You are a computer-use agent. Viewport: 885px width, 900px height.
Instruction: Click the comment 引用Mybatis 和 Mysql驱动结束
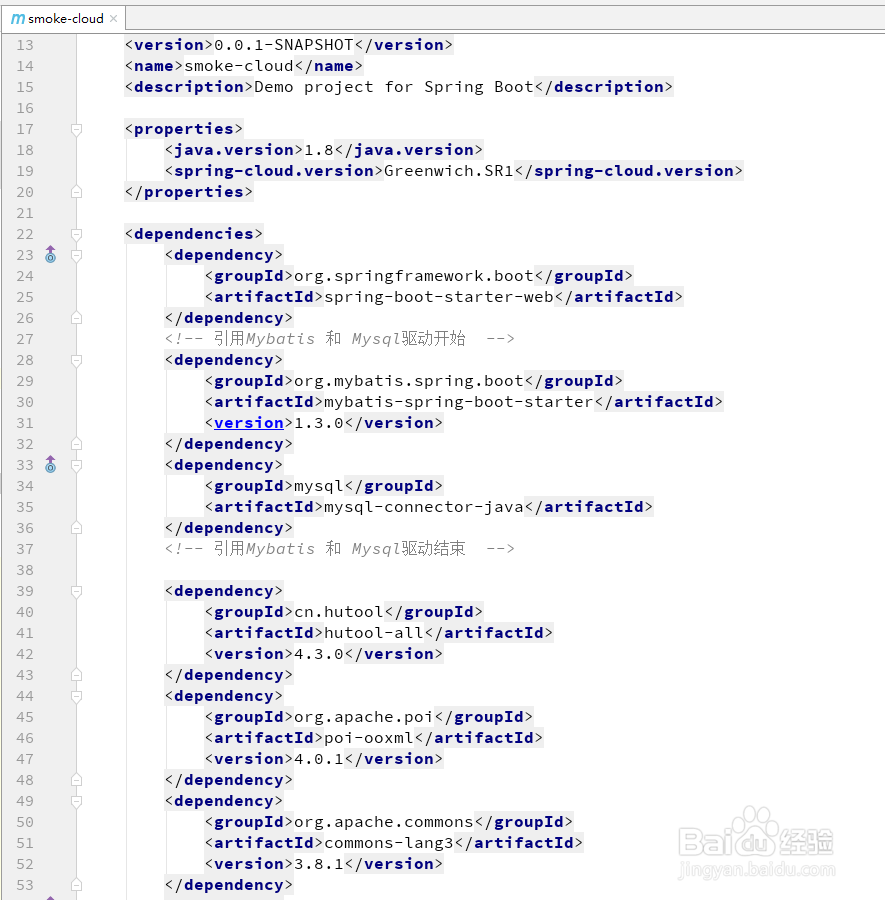coord(339,549)
